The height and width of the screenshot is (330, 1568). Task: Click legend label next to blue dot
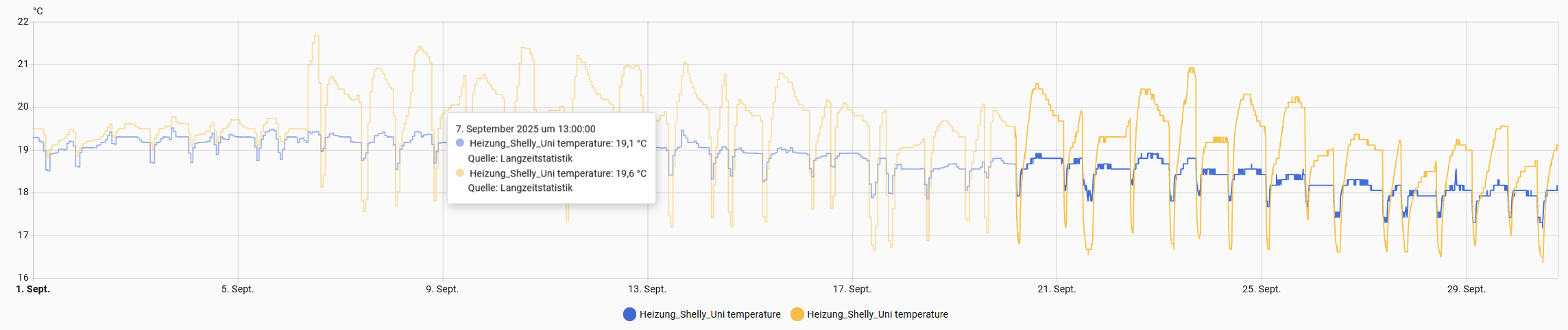click(710, 314)
